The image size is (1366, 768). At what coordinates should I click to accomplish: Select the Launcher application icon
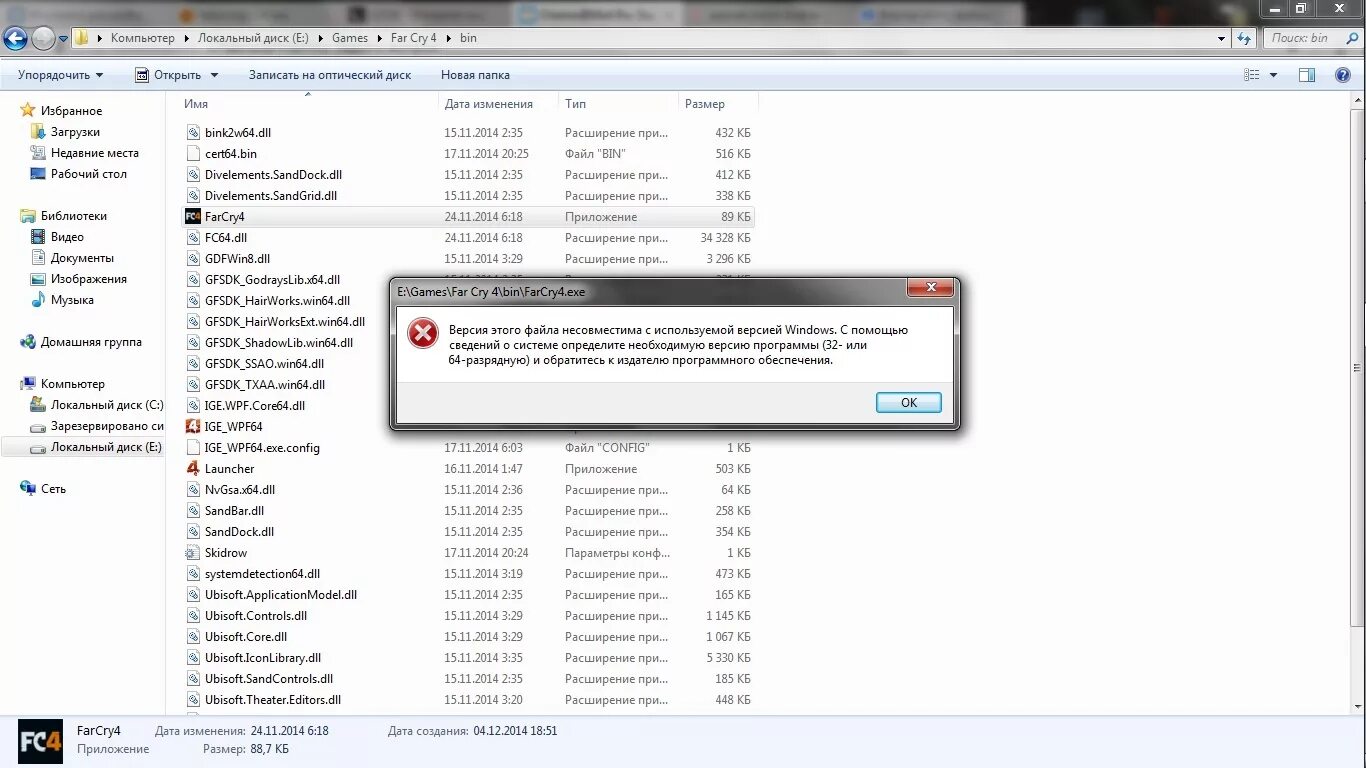pos(193,469)
